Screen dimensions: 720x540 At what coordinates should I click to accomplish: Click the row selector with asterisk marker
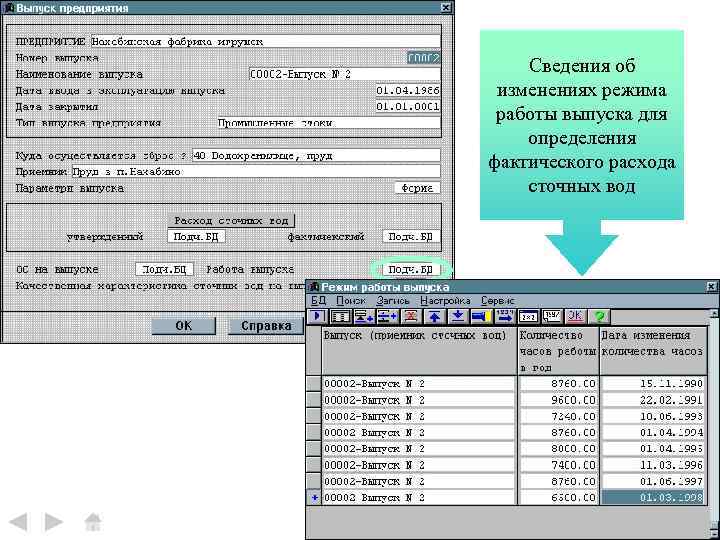pyautogui.click(x=314, y=498)
